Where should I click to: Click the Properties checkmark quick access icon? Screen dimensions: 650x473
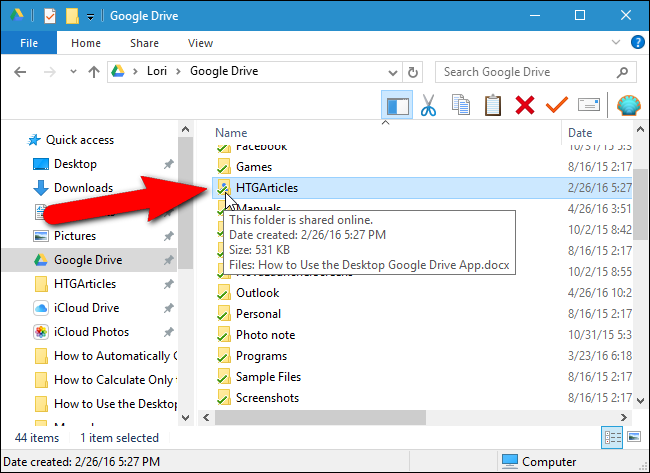(x=50, y=16)
